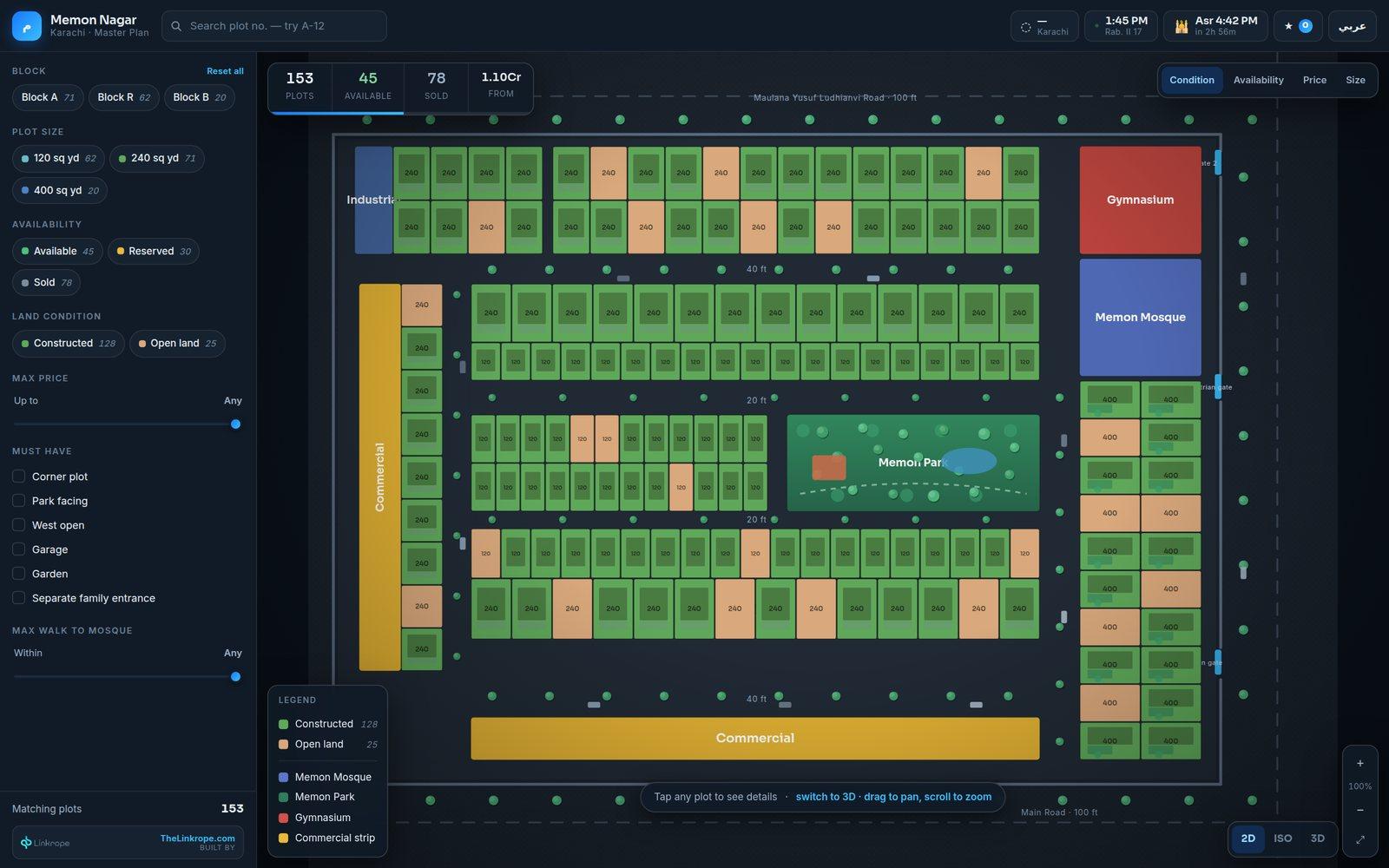Check the Garage option
Screen dimensions: 1389x868
pyautogui.click(x=18, y=549)
